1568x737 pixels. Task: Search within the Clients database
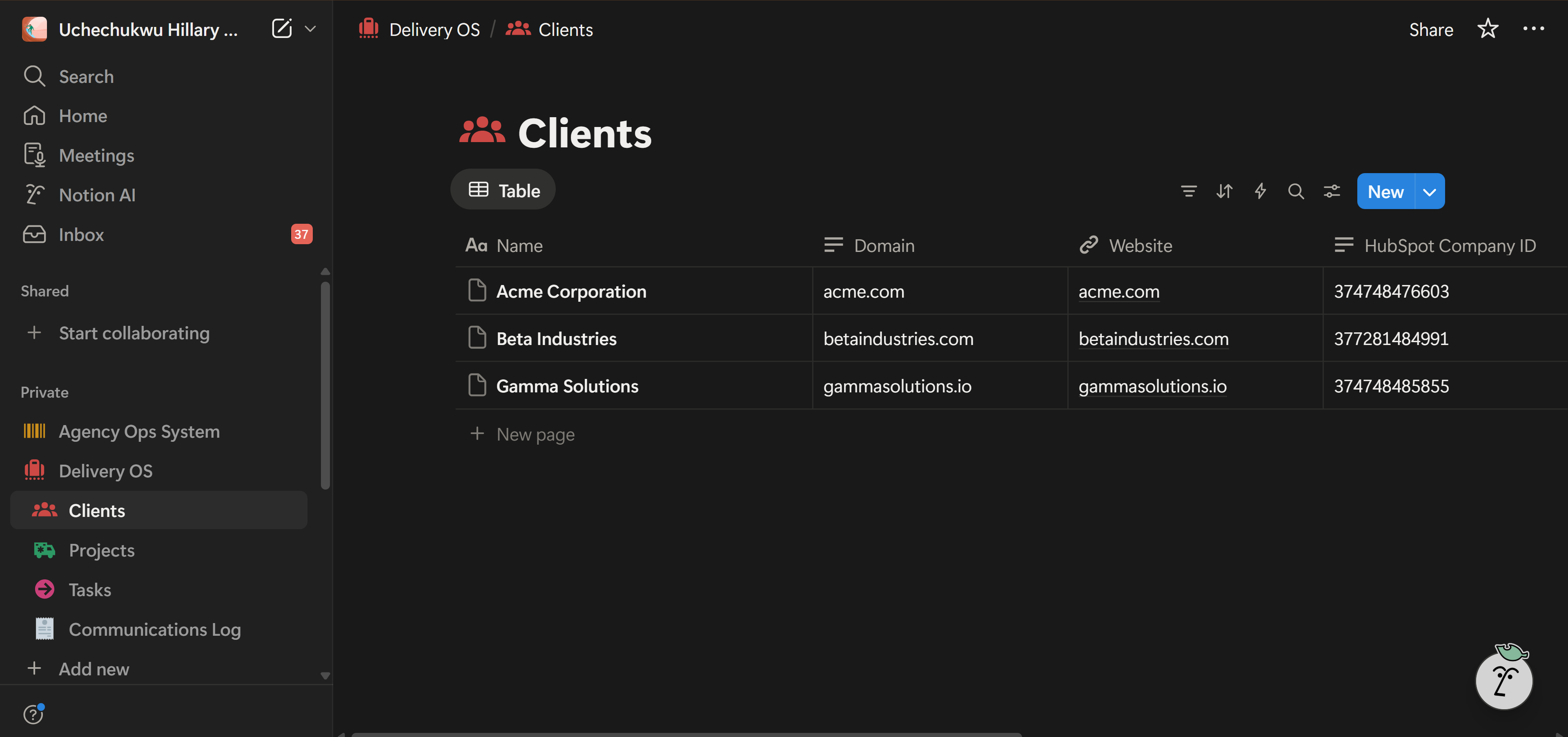(1296, 191)
